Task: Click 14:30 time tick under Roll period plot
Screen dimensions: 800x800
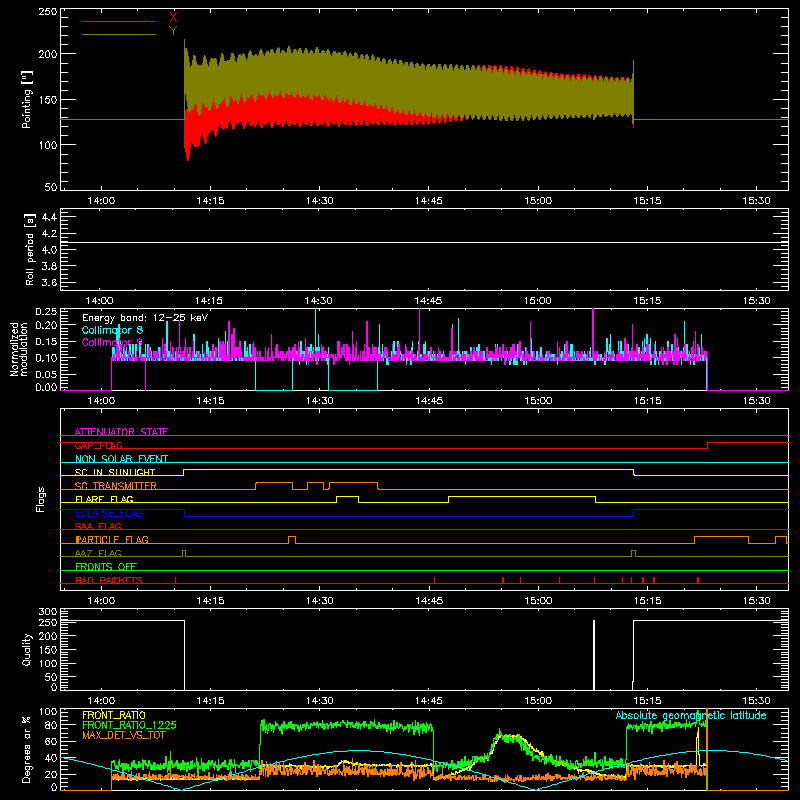Action: pyautogui.click(x=319, y=301)
